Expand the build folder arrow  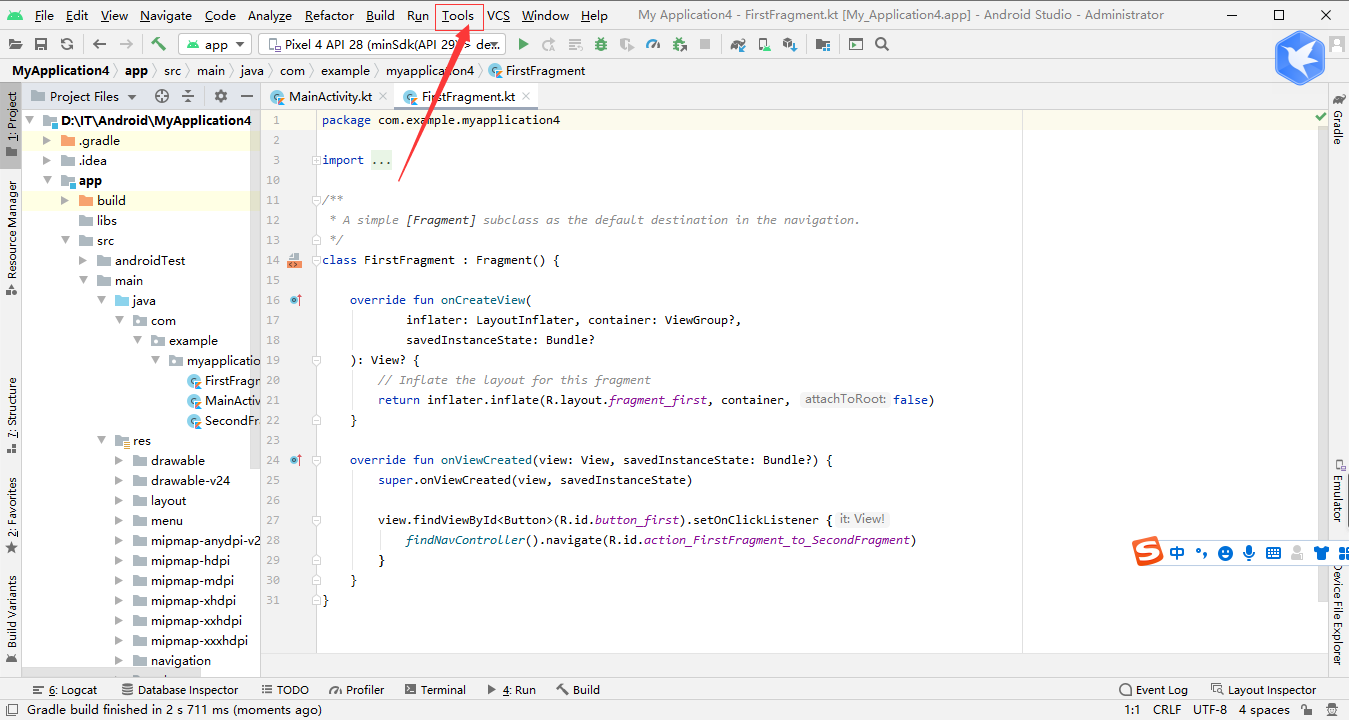click(65, 200)
